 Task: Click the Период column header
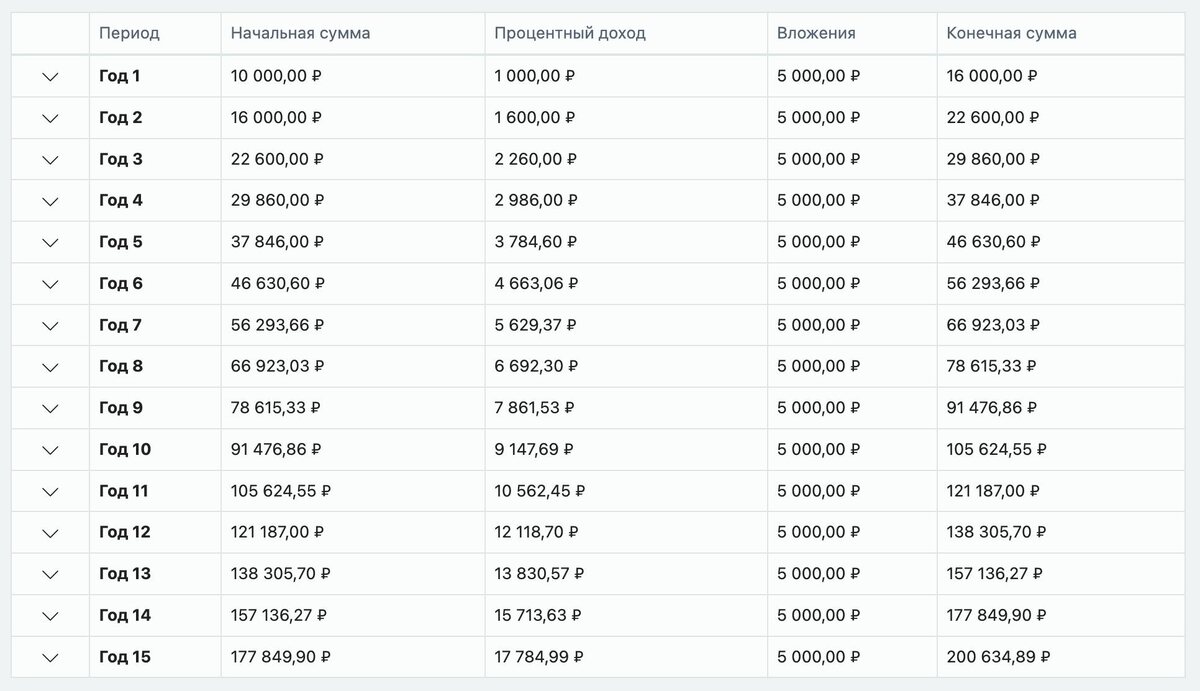coord(129,33)
